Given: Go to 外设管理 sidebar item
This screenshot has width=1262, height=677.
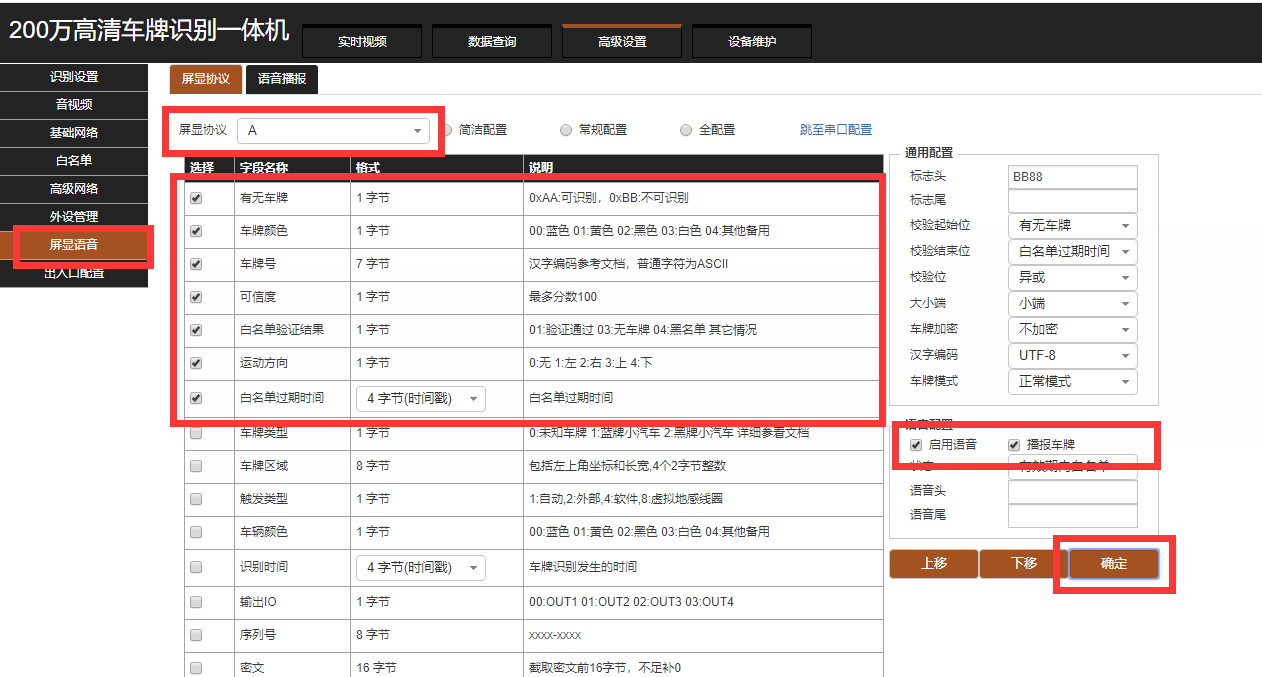Looking at the screenshot, I should tap(74, 216).
